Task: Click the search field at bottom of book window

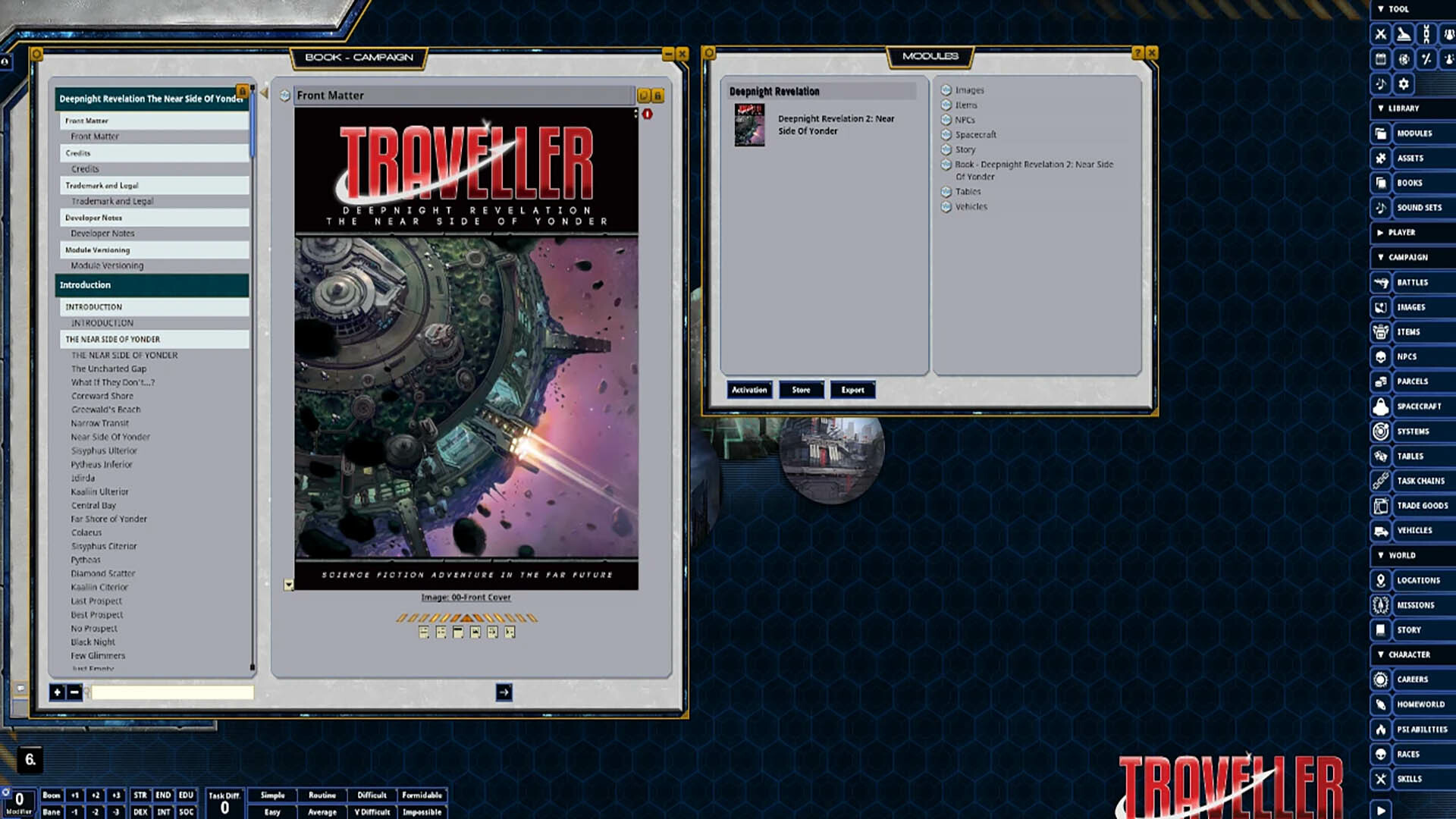Action: point(171,692)
